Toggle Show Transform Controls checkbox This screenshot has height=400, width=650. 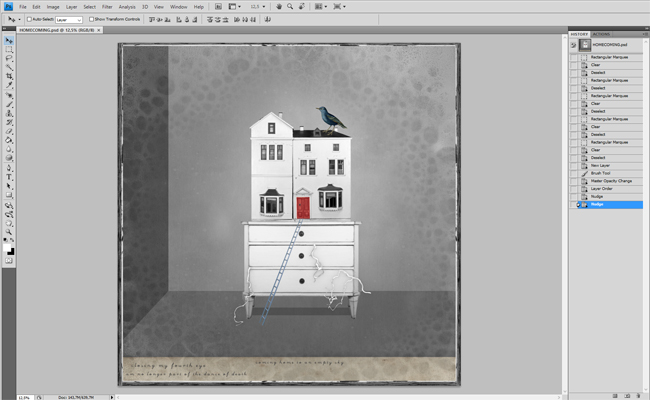(93, 19)
